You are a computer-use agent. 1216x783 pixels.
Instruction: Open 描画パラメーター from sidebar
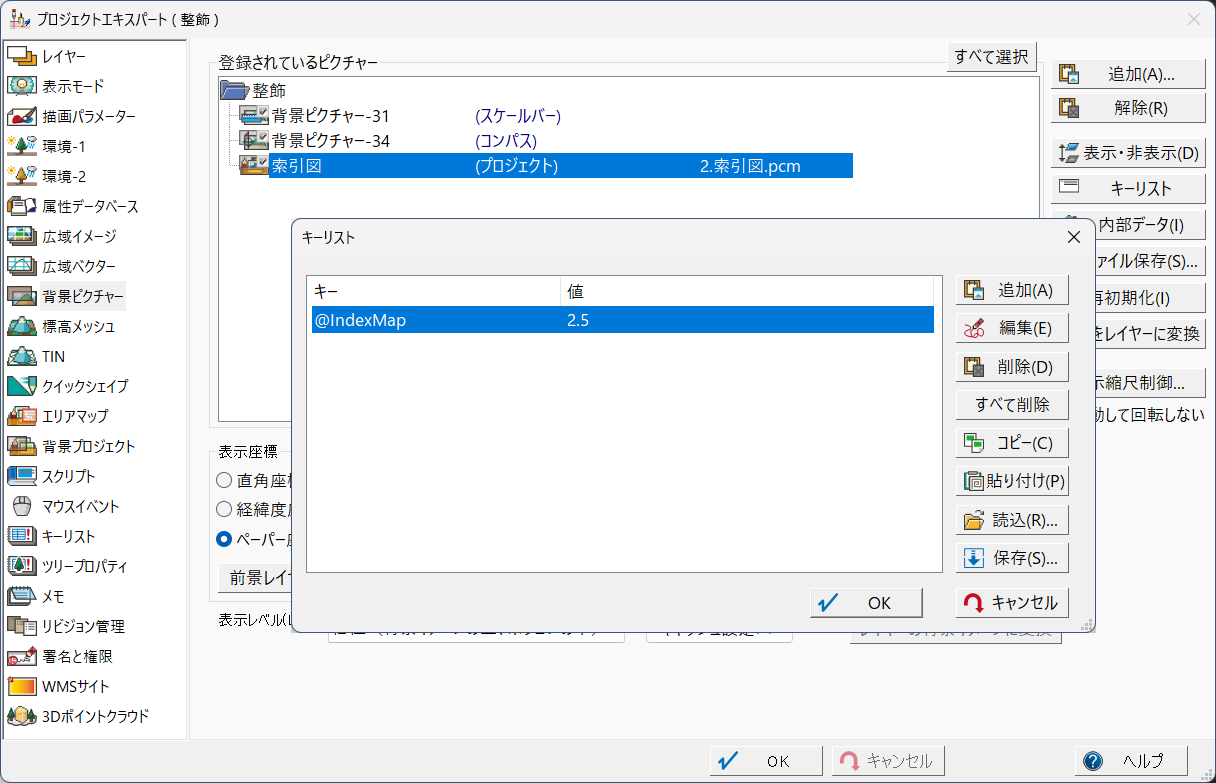pos(22,116)
